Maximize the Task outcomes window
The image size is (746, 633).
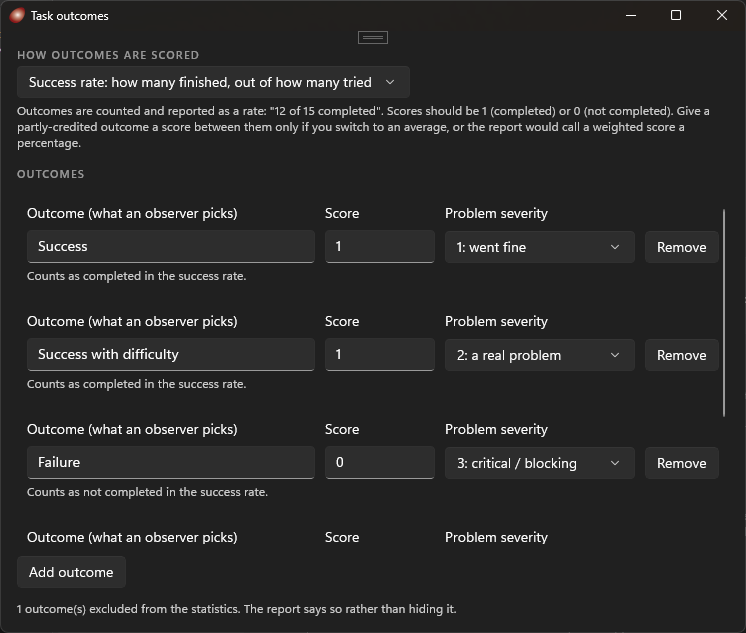pyautogui.click(x=676, y=16)
